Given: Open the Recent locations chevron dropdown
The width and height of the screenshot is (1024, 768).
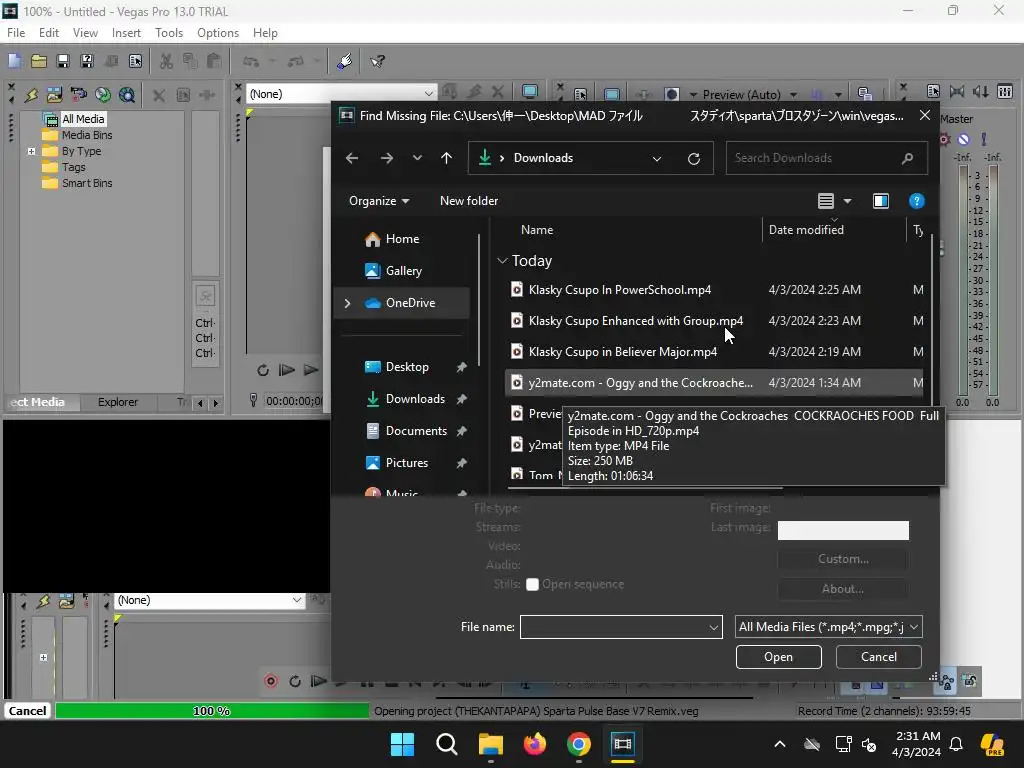Looking at the screenshot, I should 417,158.
